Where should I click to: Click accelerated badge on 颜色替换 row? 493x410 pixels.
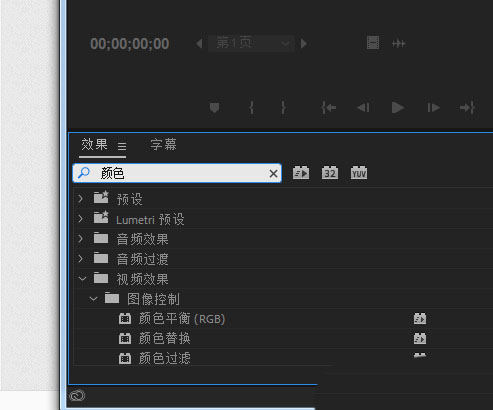click(x=420, y=339)
